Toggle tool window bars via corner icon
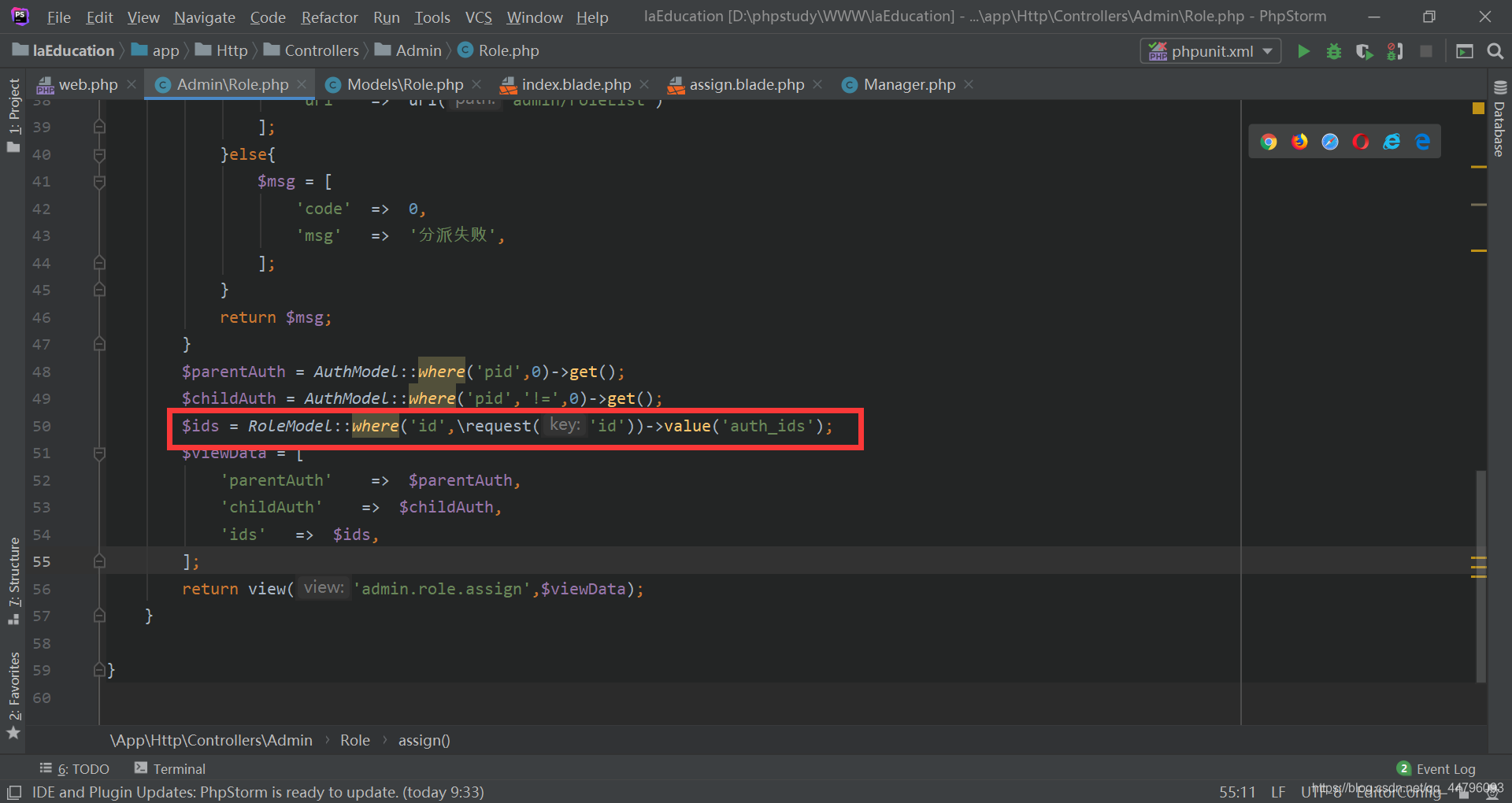This screenshot has width=1512, height=803. 14,792
